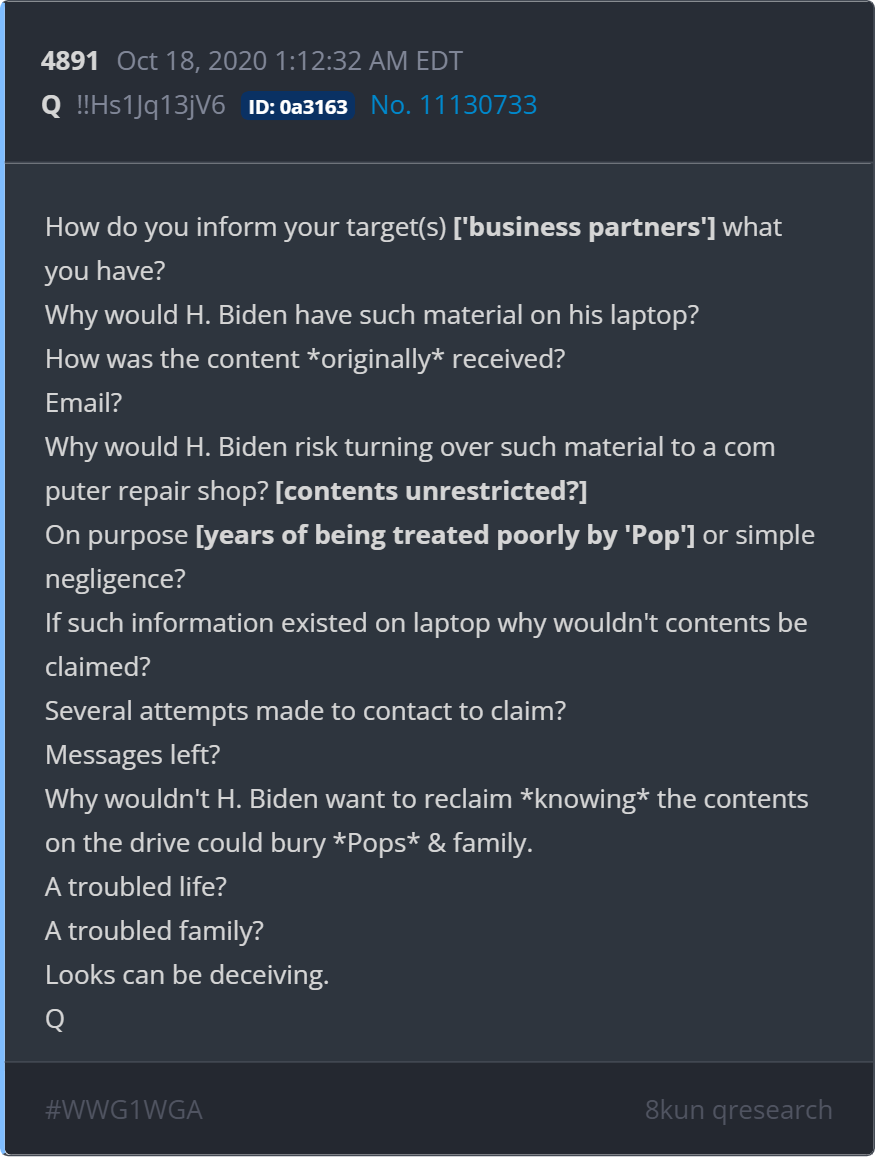Click the 'How was the content *originally* received?' line
876x1158 pixels.
305,359
